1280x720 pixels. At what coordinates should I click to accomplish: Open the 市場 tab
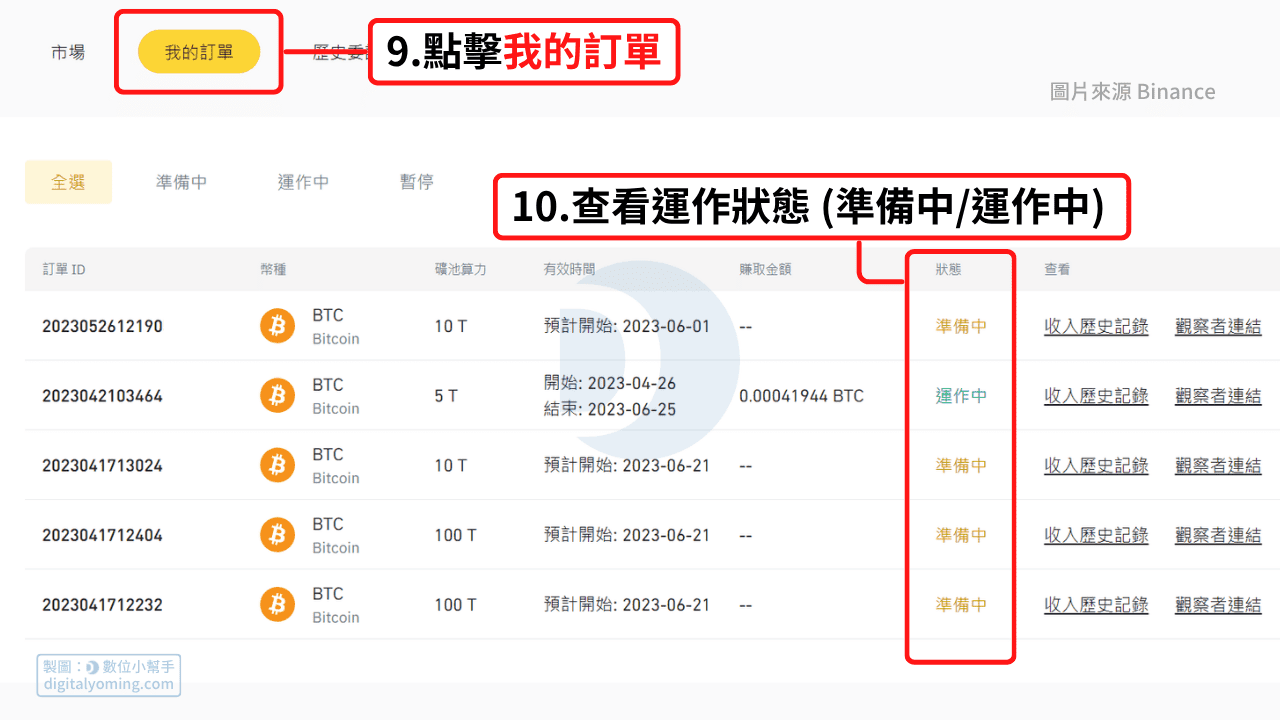(x=68, y=52)
